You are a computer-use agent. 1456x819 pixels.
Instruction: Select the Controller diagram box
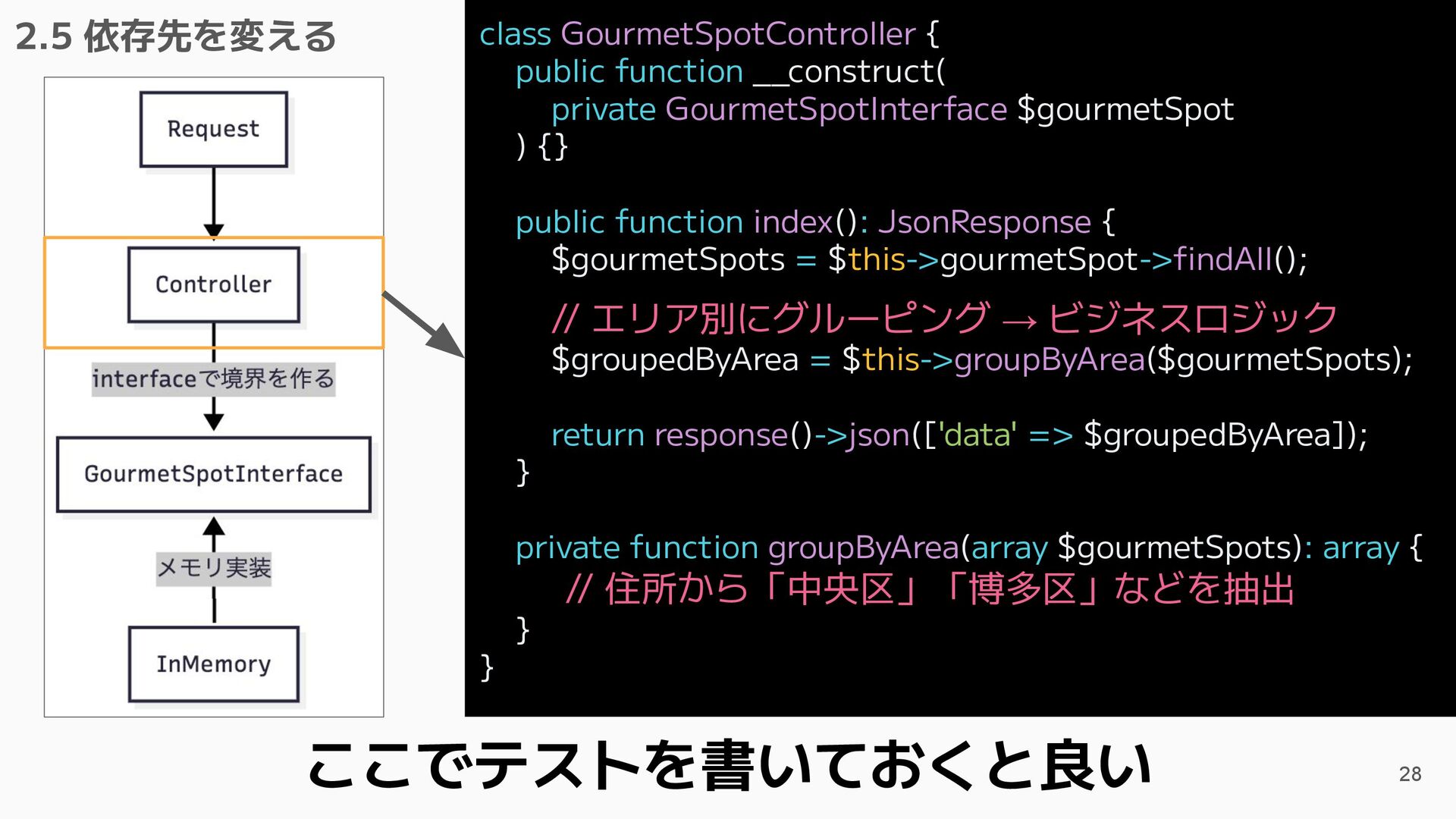[213, 284]
